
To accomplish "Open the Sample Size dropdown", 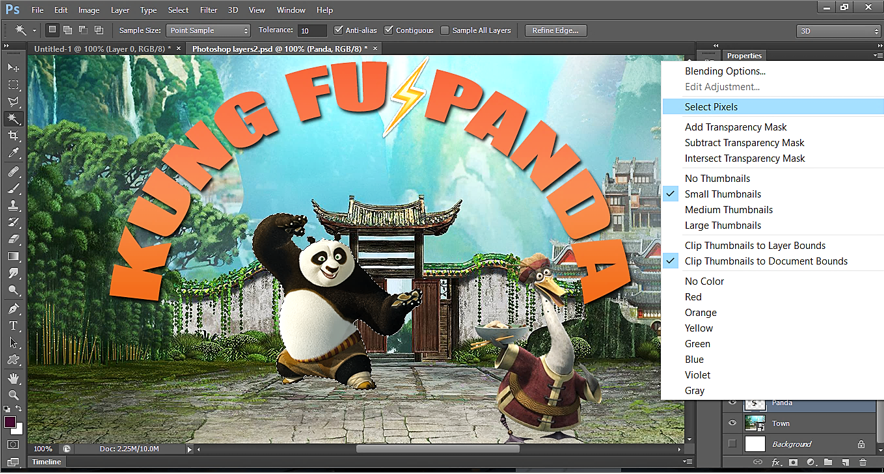I will (x=208, y=30).
